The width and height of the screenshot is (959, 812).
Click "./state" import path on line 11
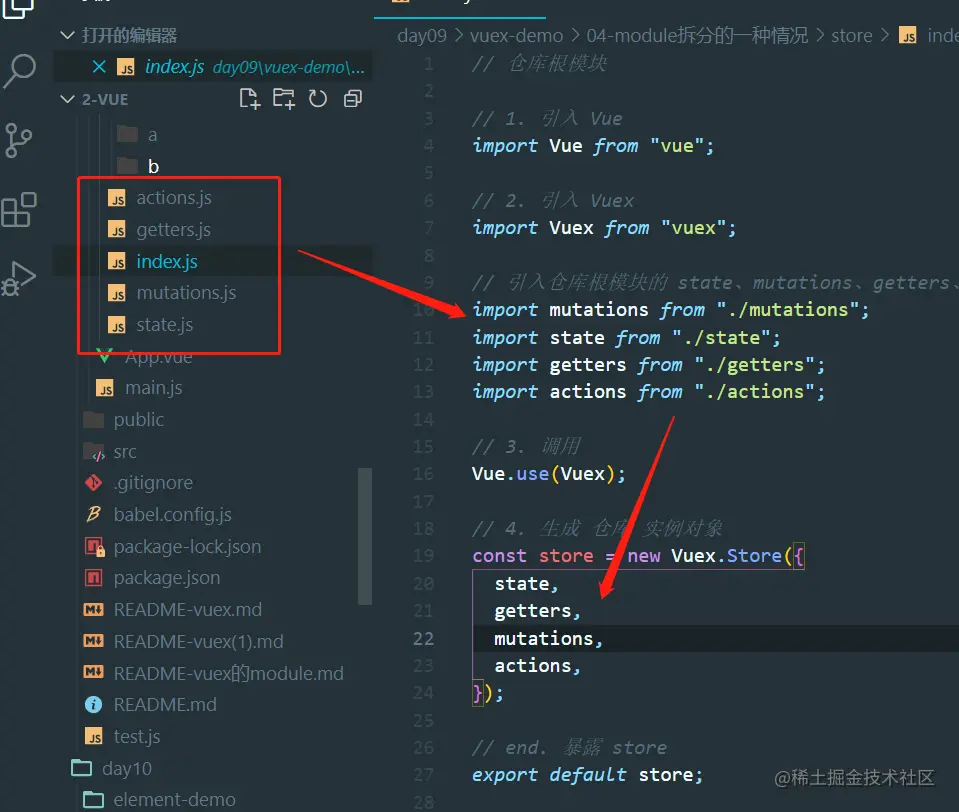(x=720, y=338)
